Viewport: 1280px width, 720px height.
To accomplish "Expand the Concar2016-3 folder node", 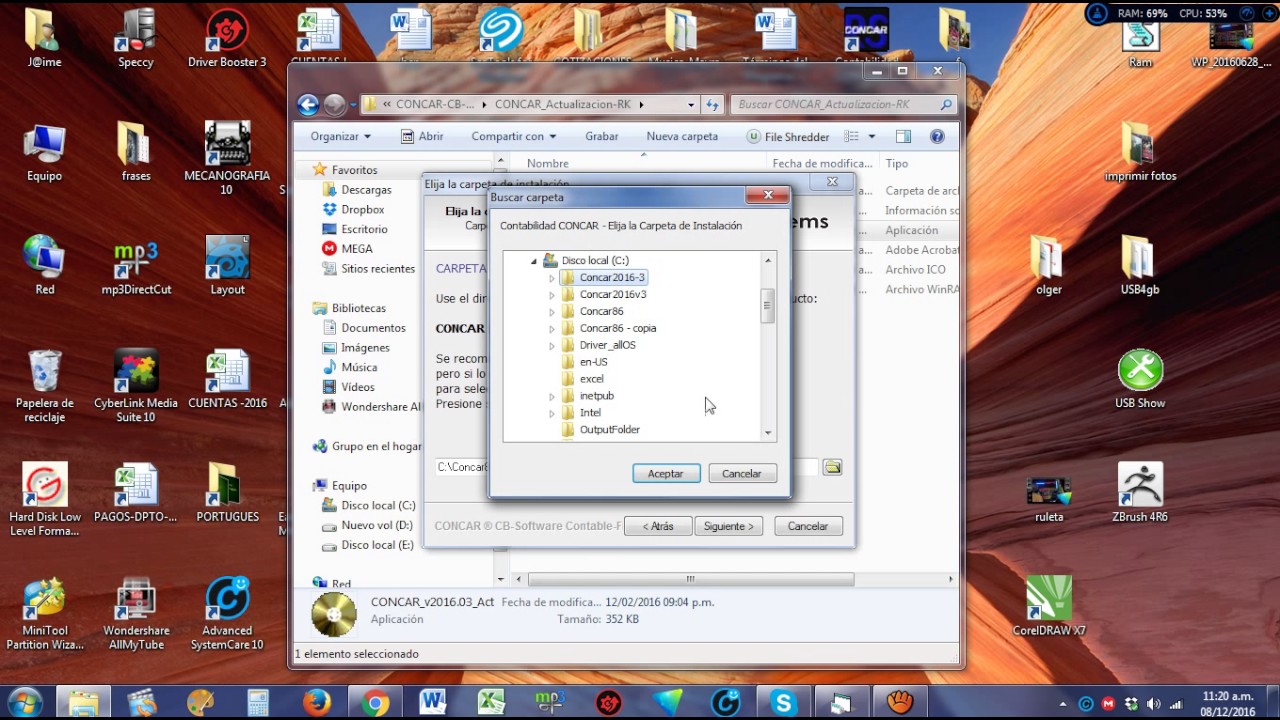I will [x=552, y=278].
